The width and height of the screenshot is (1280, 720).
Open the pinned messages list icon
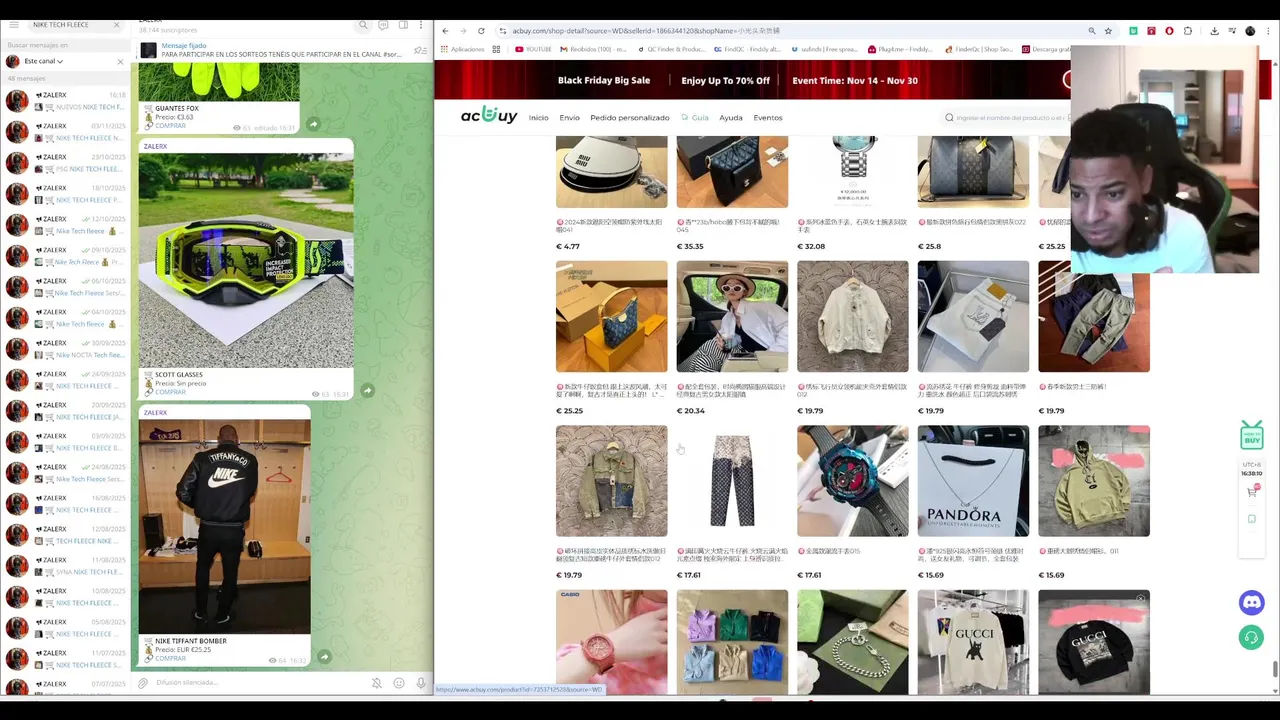pyautogui.click(x=420, y=50)
